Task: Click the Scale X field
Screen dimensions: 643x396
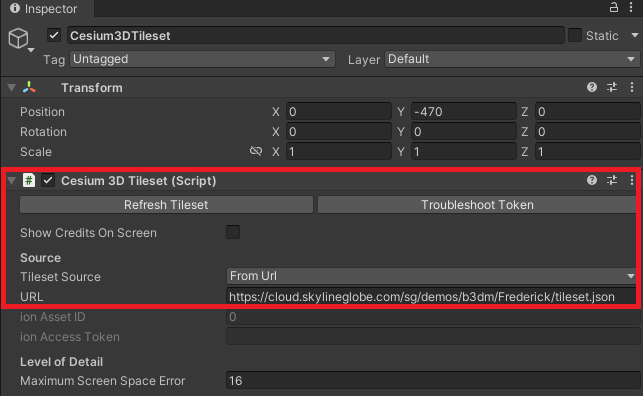Action: 339,152
